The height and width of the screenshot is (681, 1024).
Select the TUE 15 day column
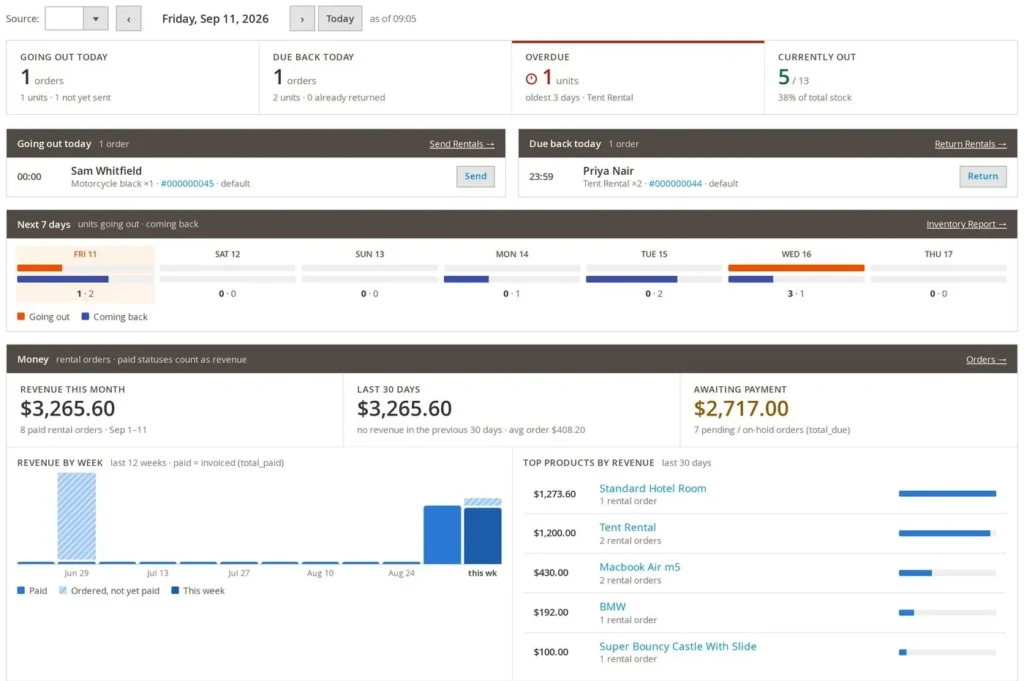pyautogui.click(x=654, y=274)
